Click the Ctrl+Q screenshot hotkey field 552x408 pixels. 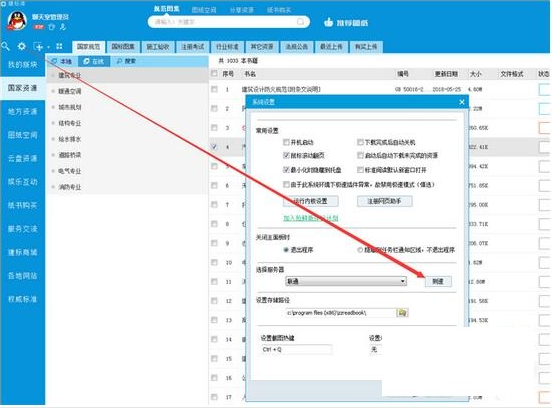coord(296,350)
